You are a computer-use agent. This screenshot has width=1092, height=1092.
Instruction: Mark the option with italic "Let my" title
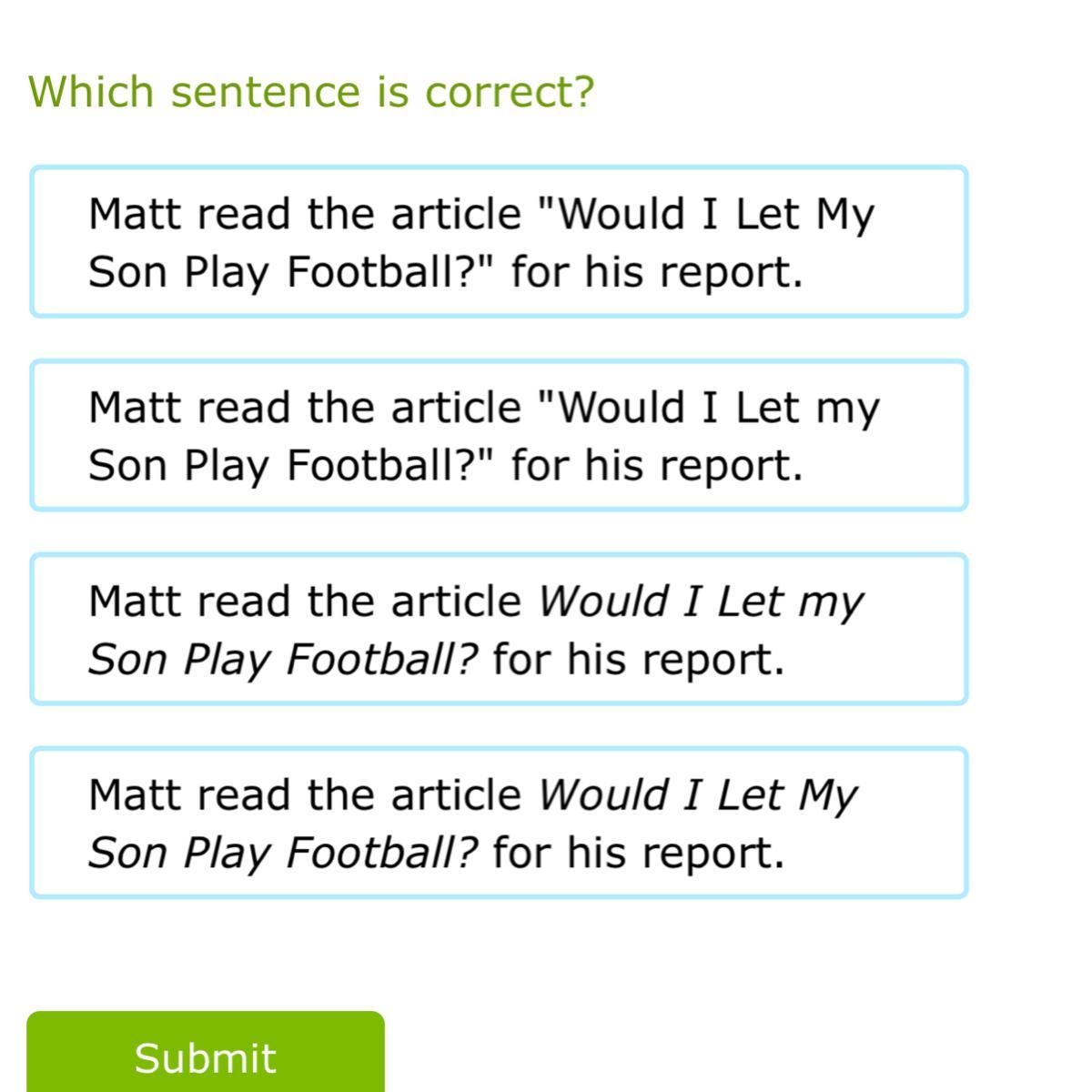[x=499, y=630]
